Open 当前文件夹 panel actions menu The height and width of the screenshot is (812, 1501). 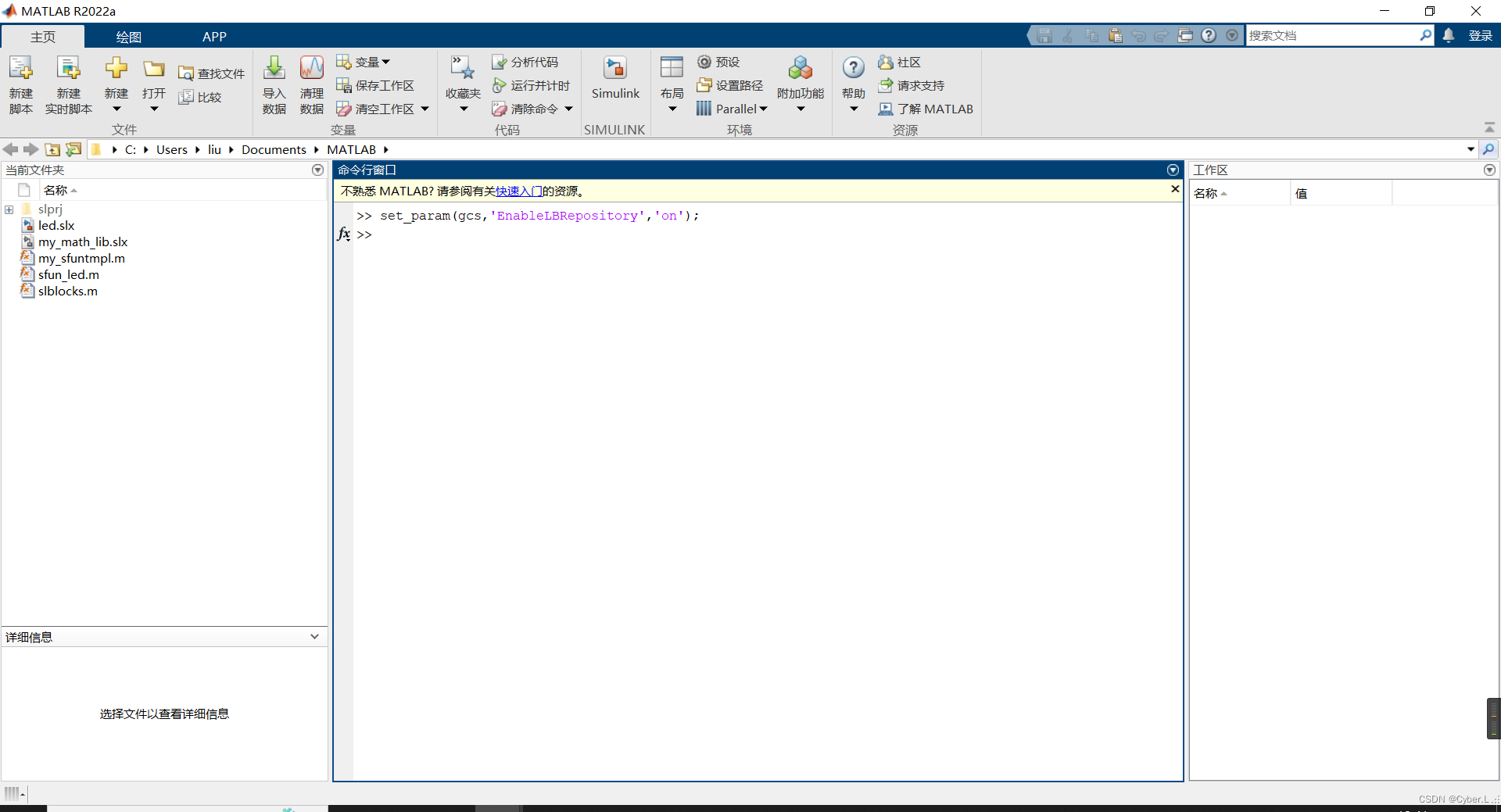point(317,170)
